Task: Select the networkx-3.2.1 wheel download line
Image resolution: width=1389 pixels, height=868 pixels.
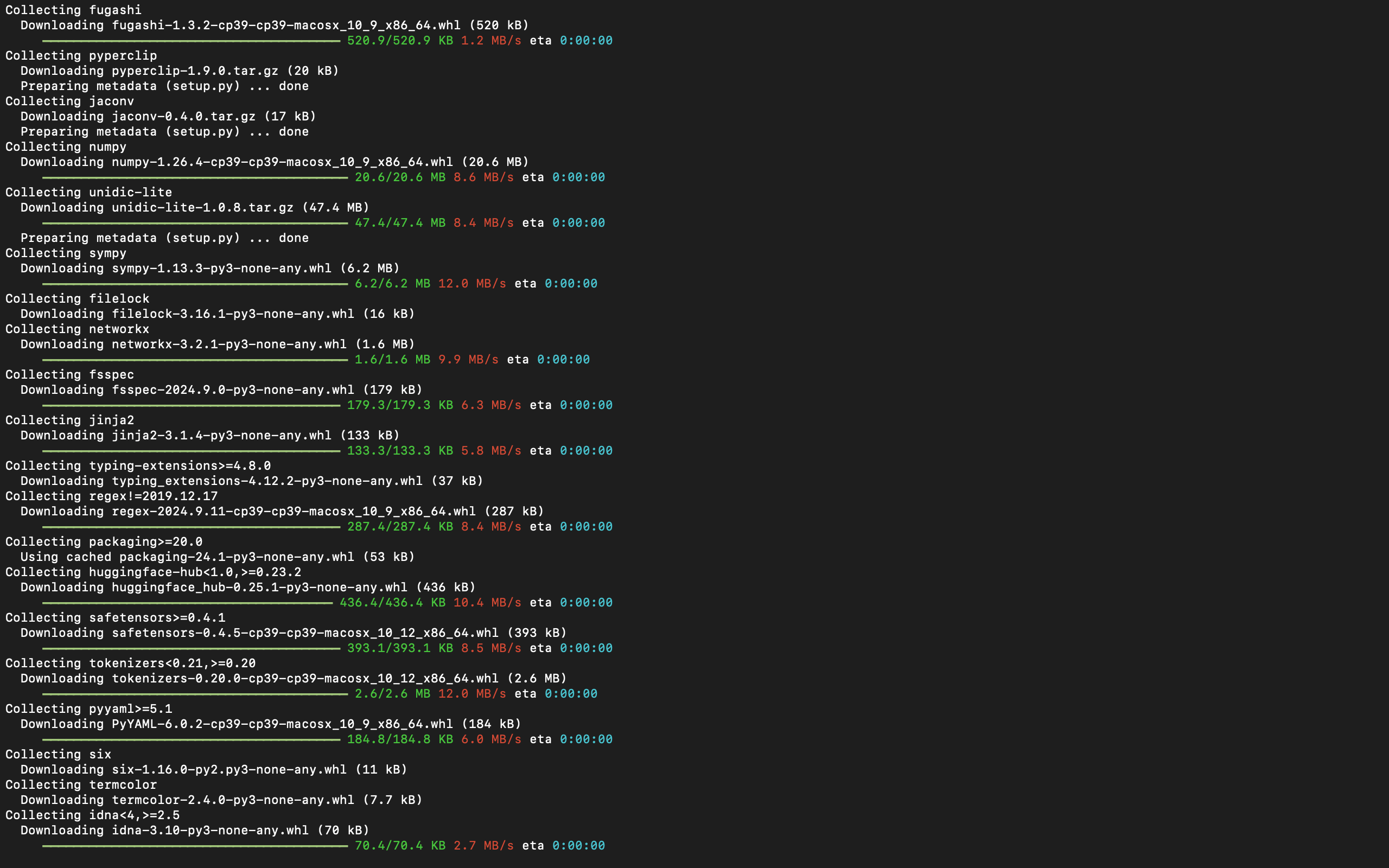Action: (x=218, y=344)
